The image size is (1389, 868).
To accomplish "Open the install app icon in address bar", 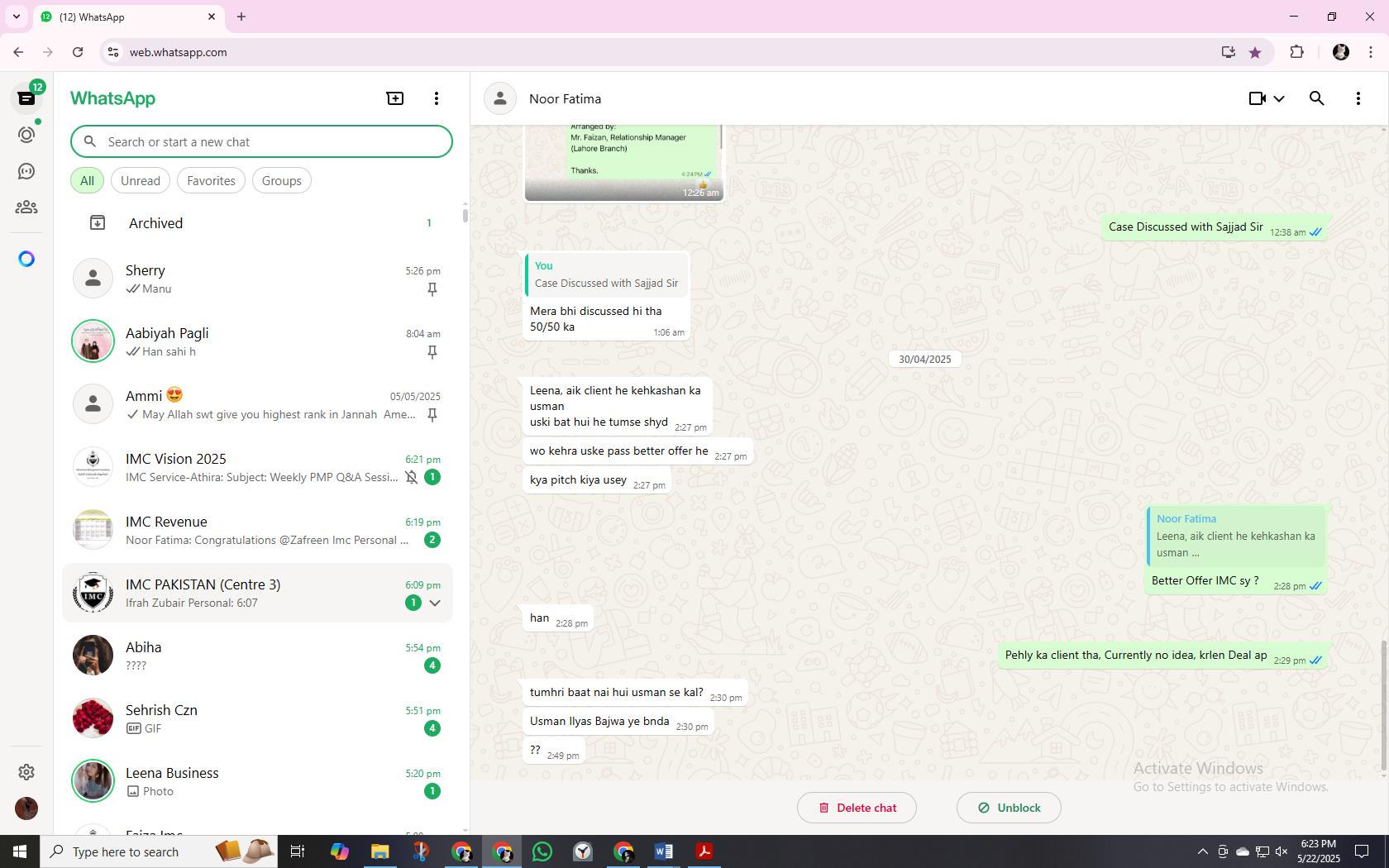I will (x=1228, y=52).
